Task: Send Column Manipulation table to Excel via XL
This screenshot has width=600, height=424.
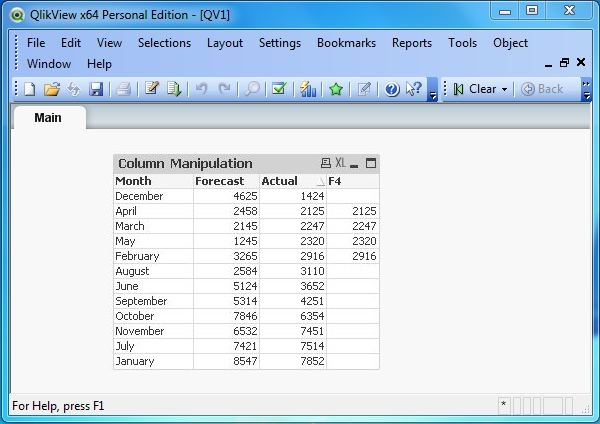Action: pyautogui.click(x=340, y=163)
